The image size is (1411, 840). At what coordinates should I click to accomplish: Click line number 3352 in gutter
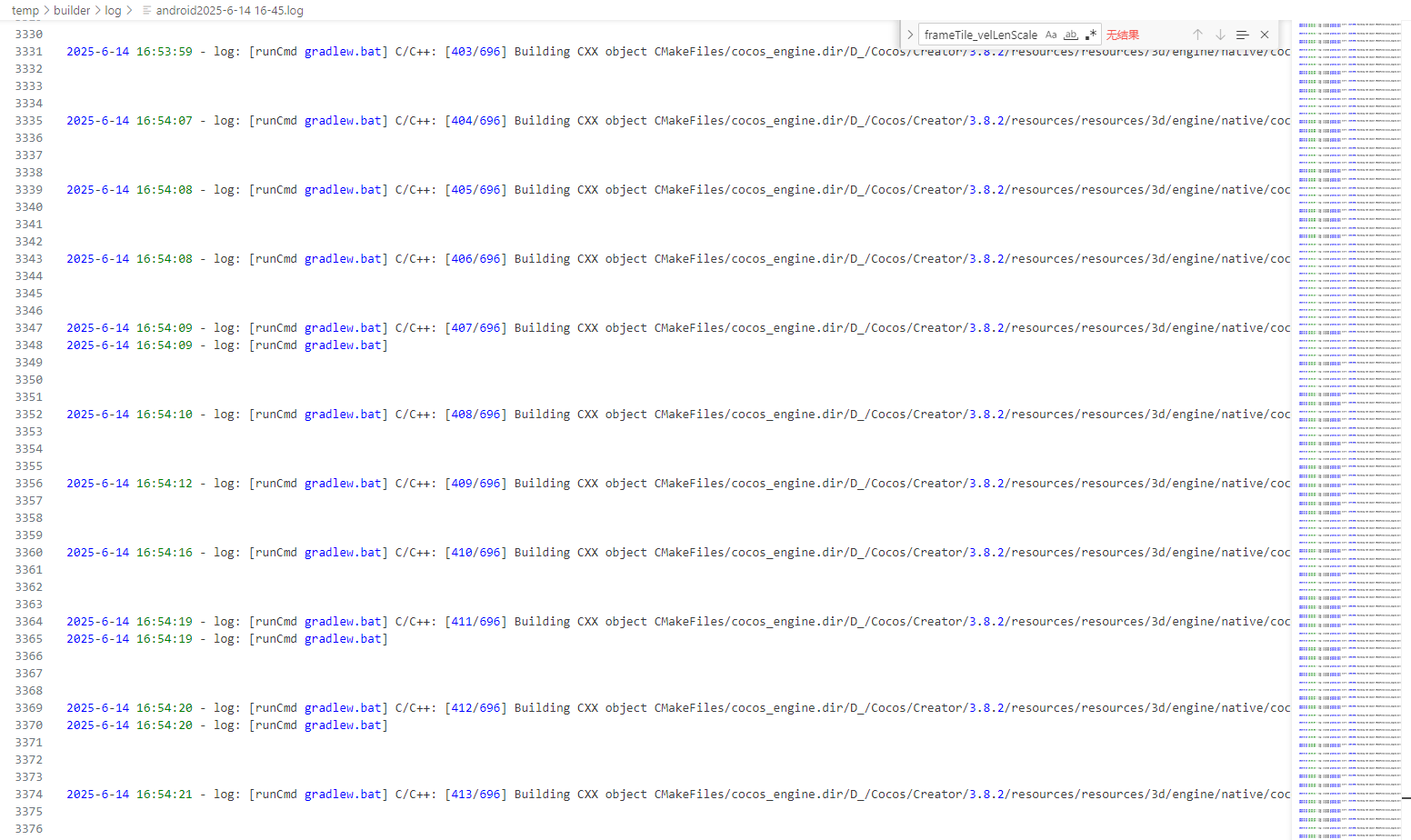(29, 415)
